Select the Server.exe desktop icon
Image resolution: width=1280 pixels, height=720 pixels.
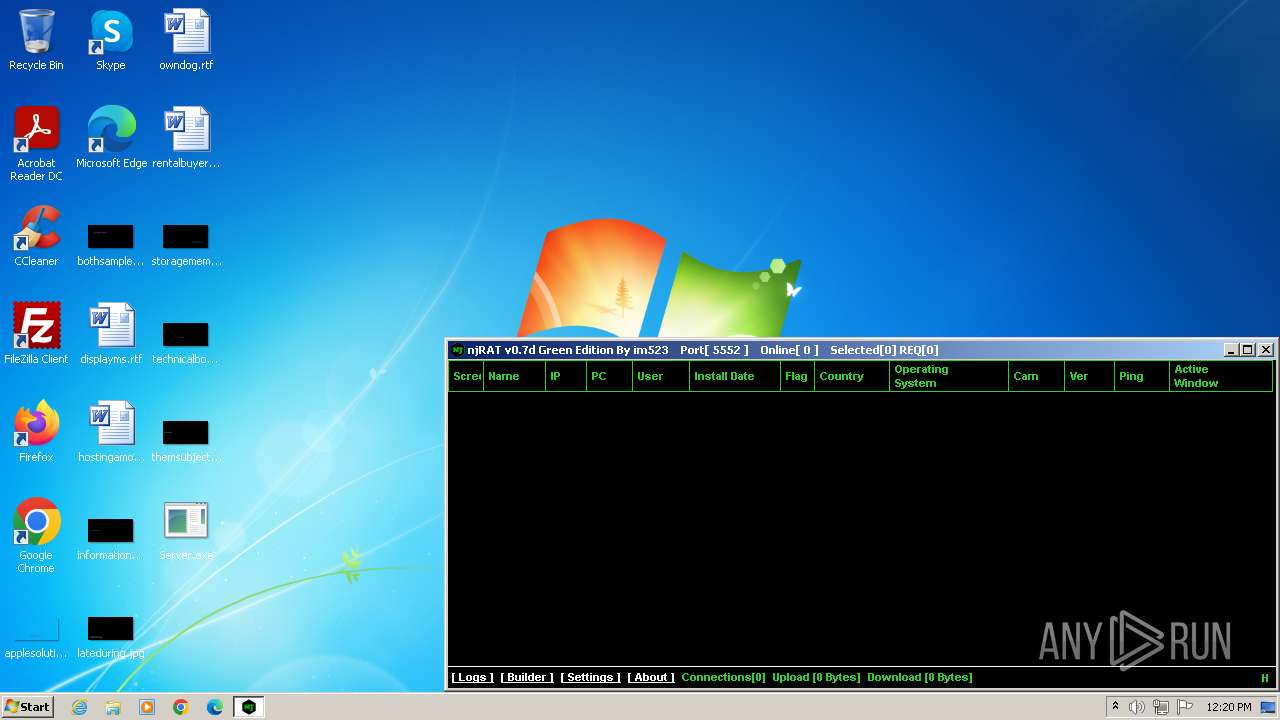[x=186, y=530]
